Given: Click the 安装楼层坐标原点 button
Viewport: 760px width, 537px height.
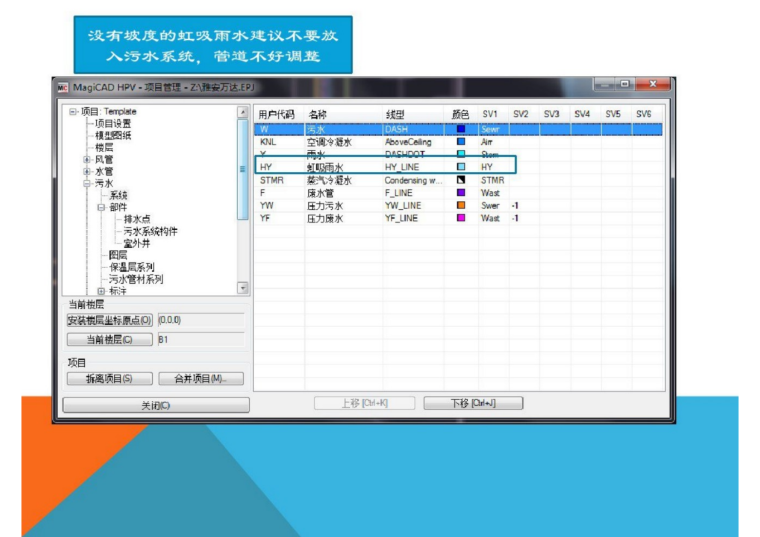Looking at the screenshot, I should point(110,321).
